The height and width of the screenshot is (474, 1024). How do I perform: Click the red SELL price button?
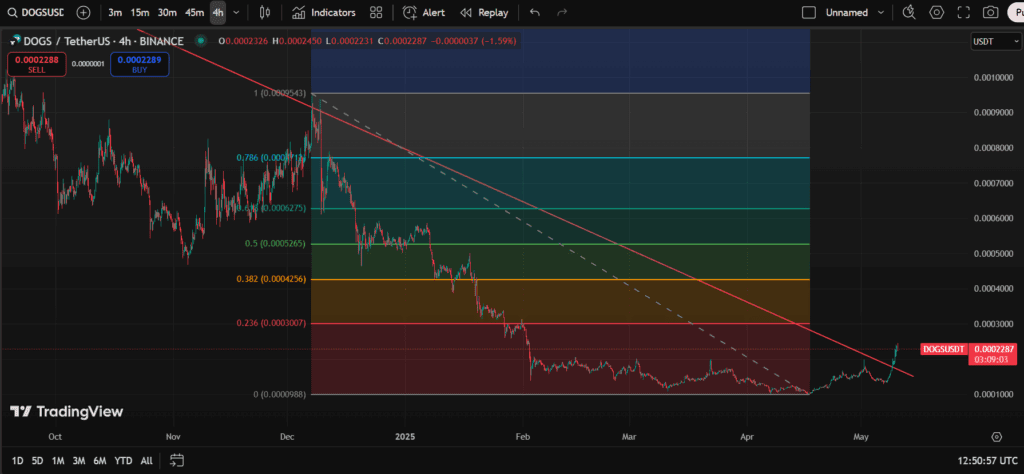(36, 64)
